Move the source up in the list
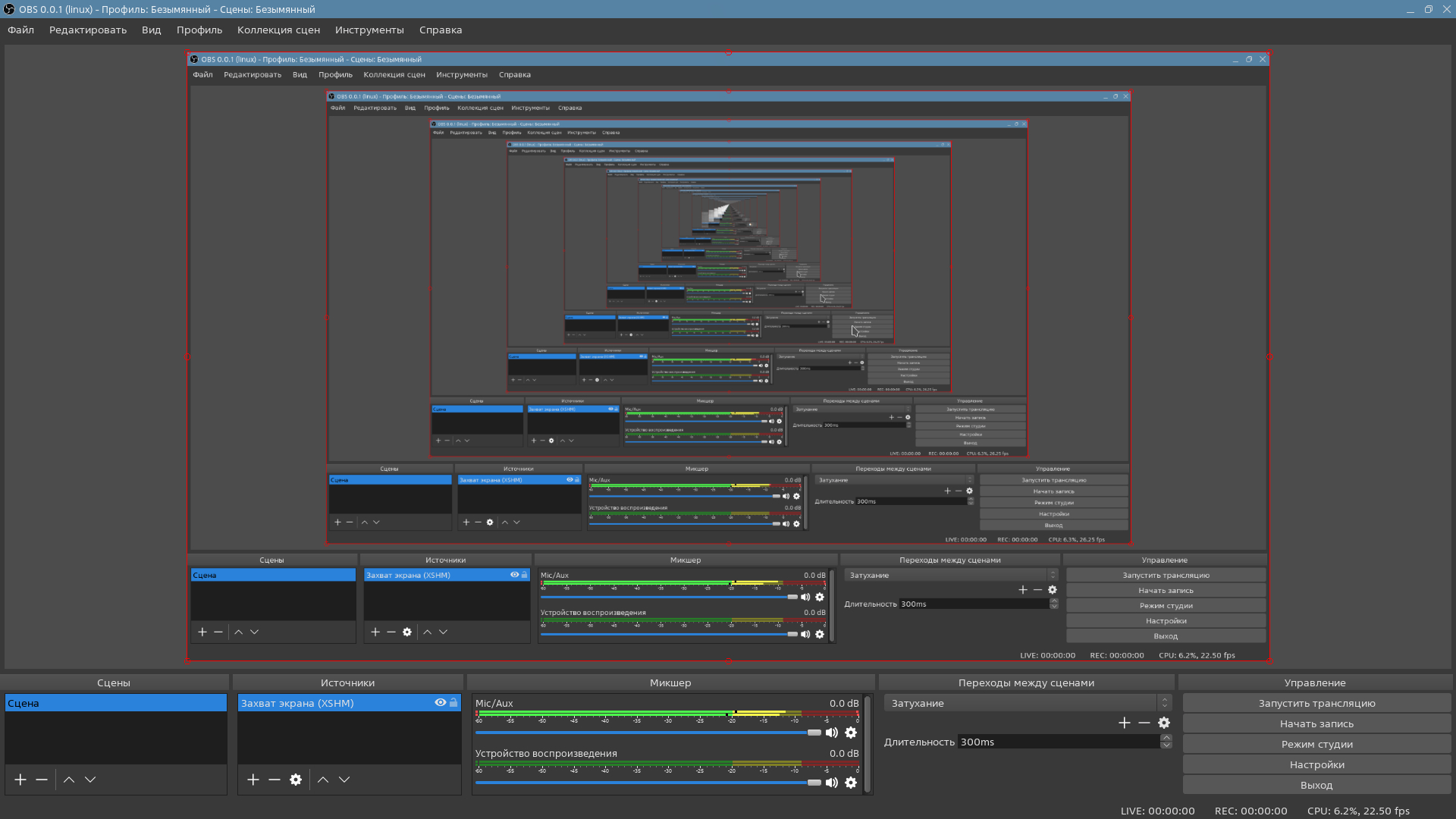 (x=323, y=780)
